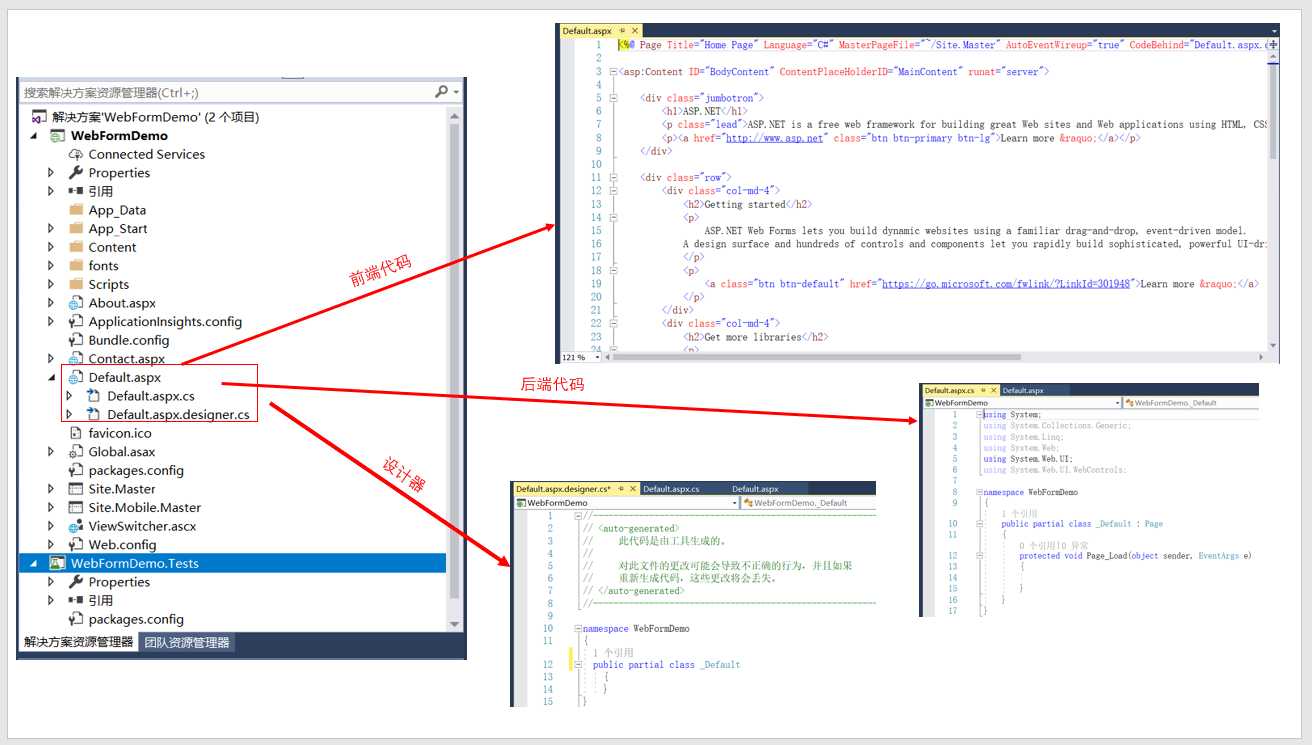Screen dimensions: 1312x745
Task: Click the go.microsoft.com fwlink URL in code
Action: [x=1006, y=284]
